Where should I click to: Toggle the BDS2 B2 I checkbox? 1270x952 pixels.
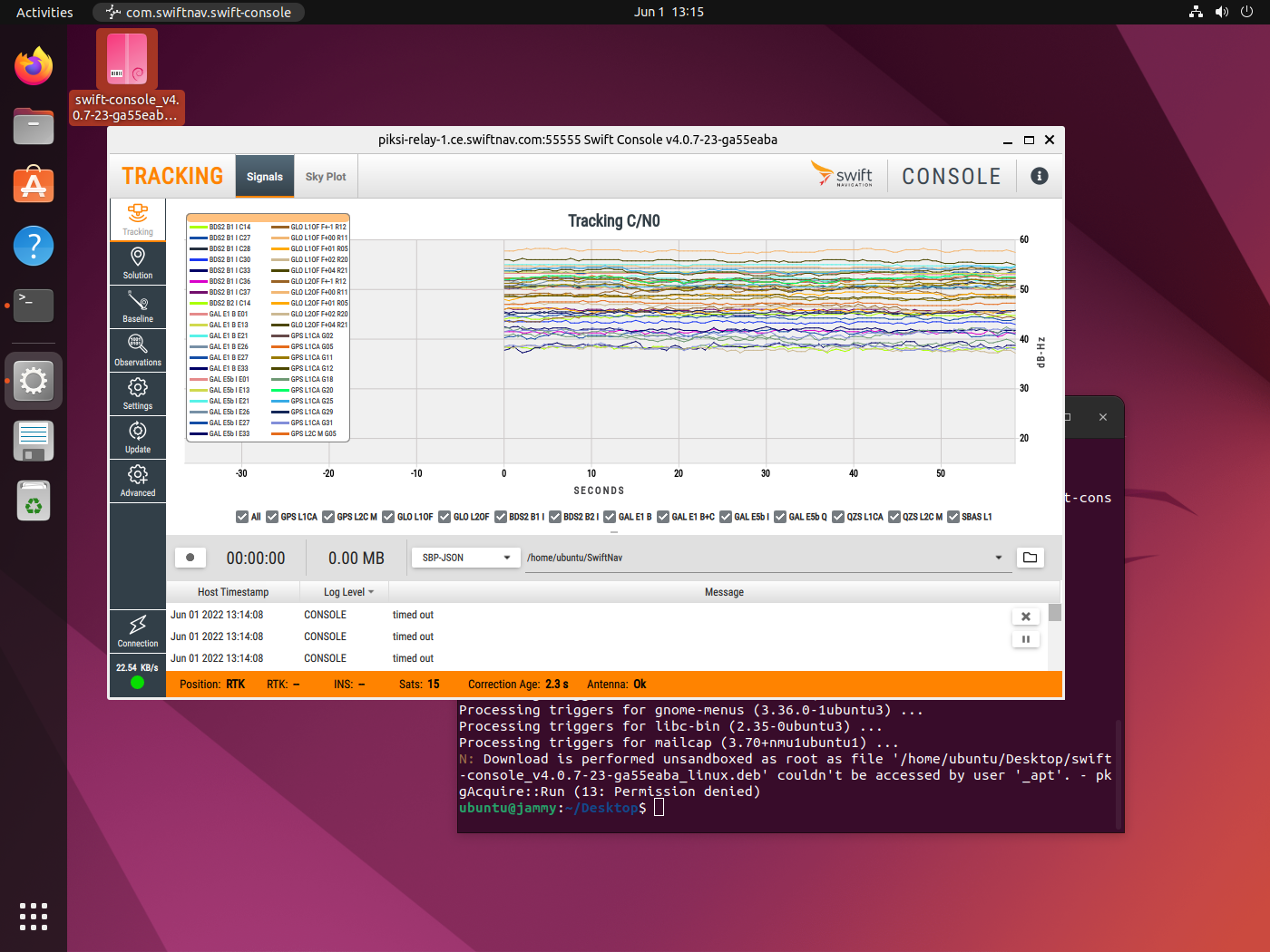[x=554, y=517]
